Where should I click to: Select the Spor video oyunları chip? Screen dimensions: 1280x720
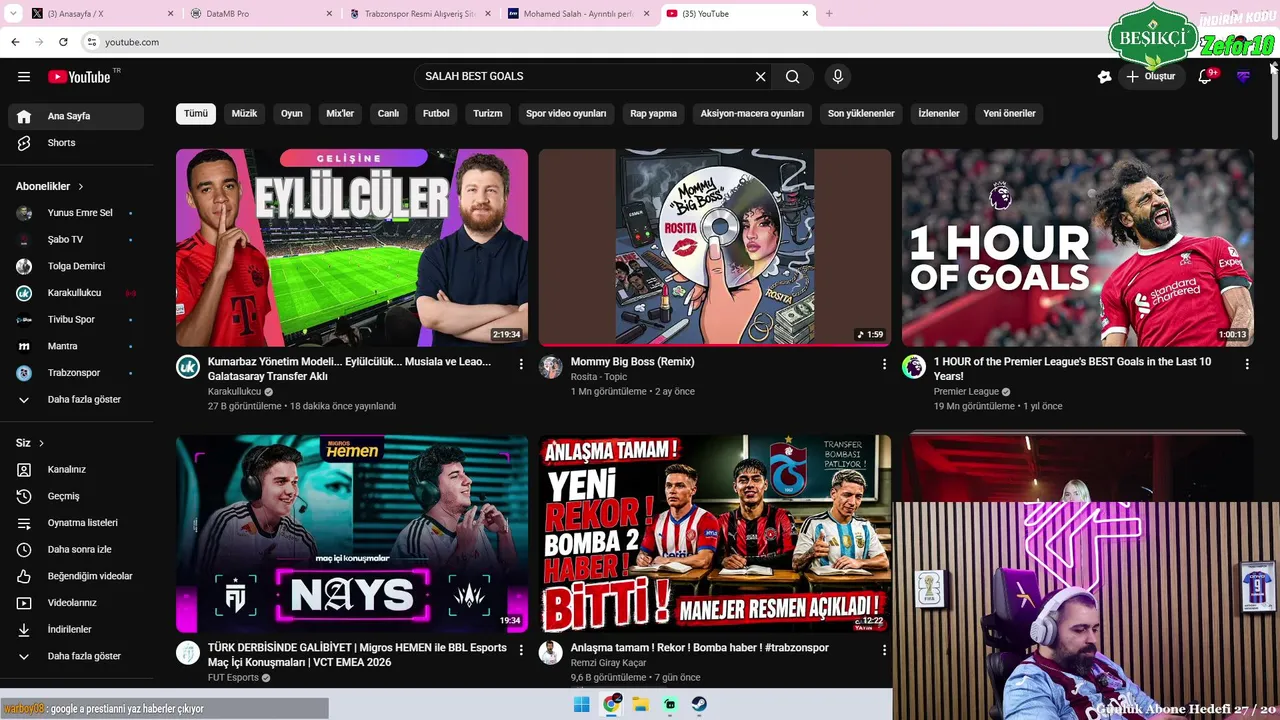coord(566,114)
